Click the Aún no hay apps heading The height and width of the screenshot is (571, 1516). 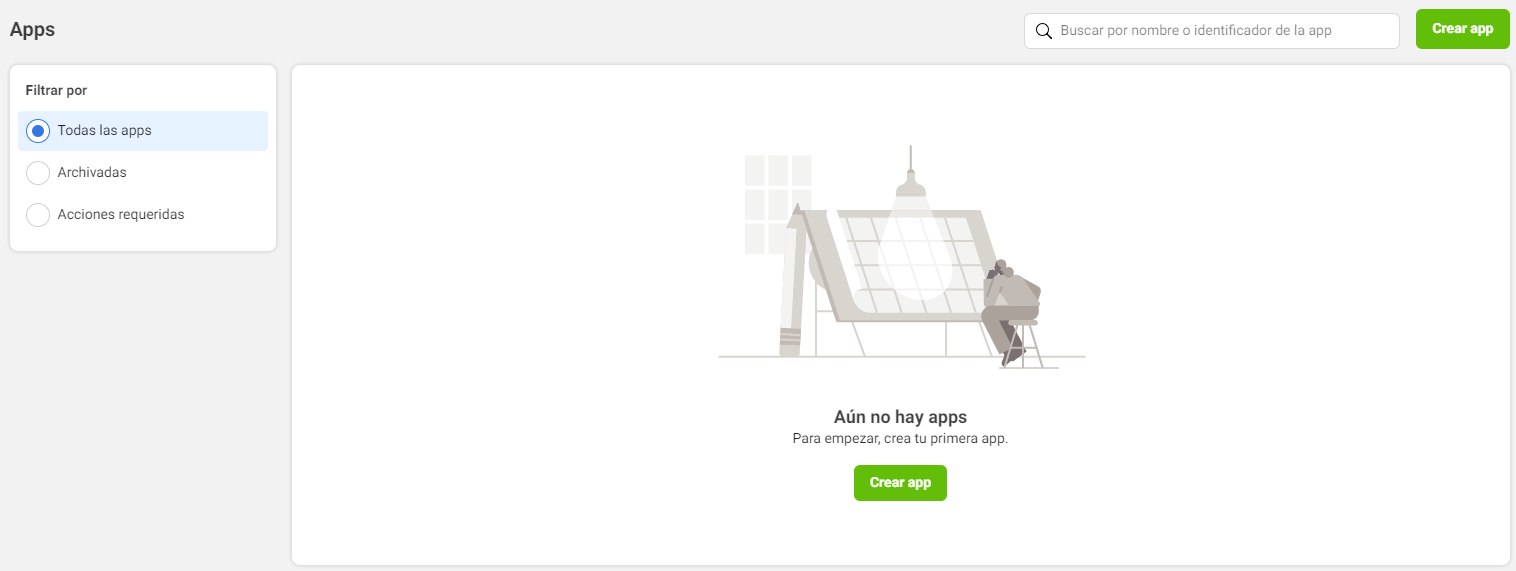[x=900, y=418]
